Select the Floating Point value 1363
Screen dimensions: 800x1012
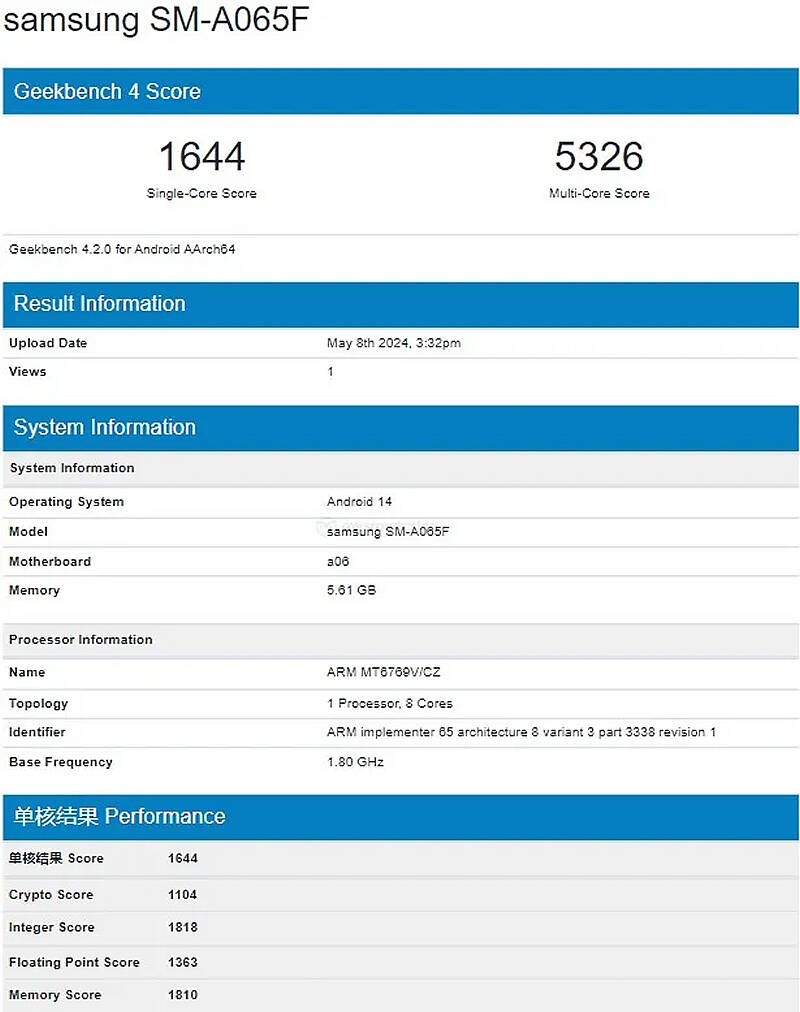pos(183,962)
